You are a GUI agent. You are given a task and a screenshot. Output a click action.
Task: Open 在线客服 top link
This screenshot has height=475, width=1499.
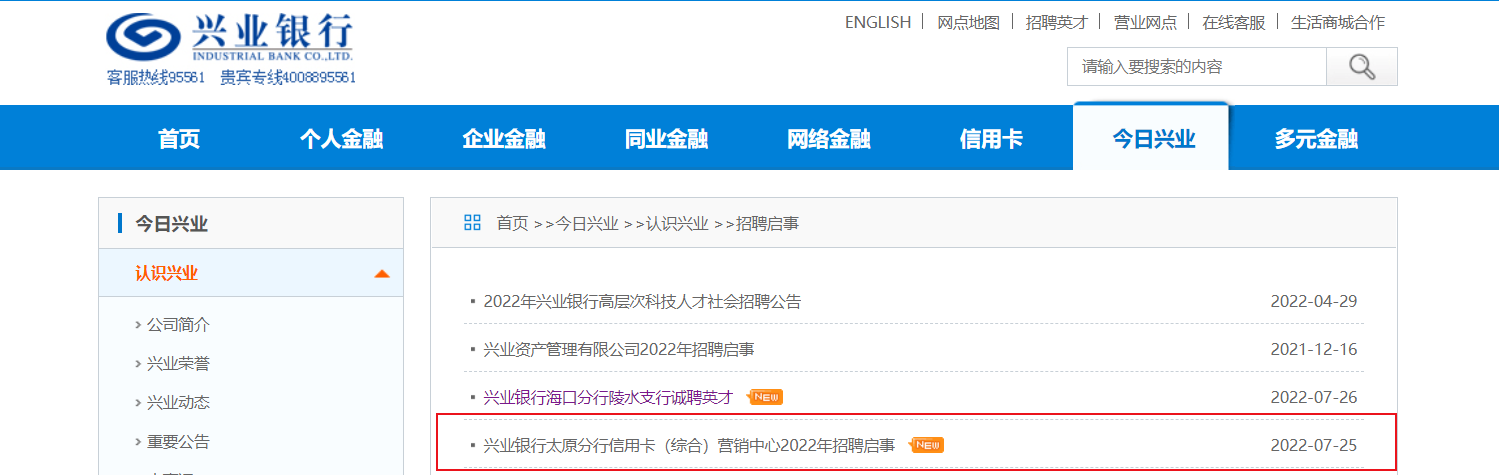pos(1234,22)
